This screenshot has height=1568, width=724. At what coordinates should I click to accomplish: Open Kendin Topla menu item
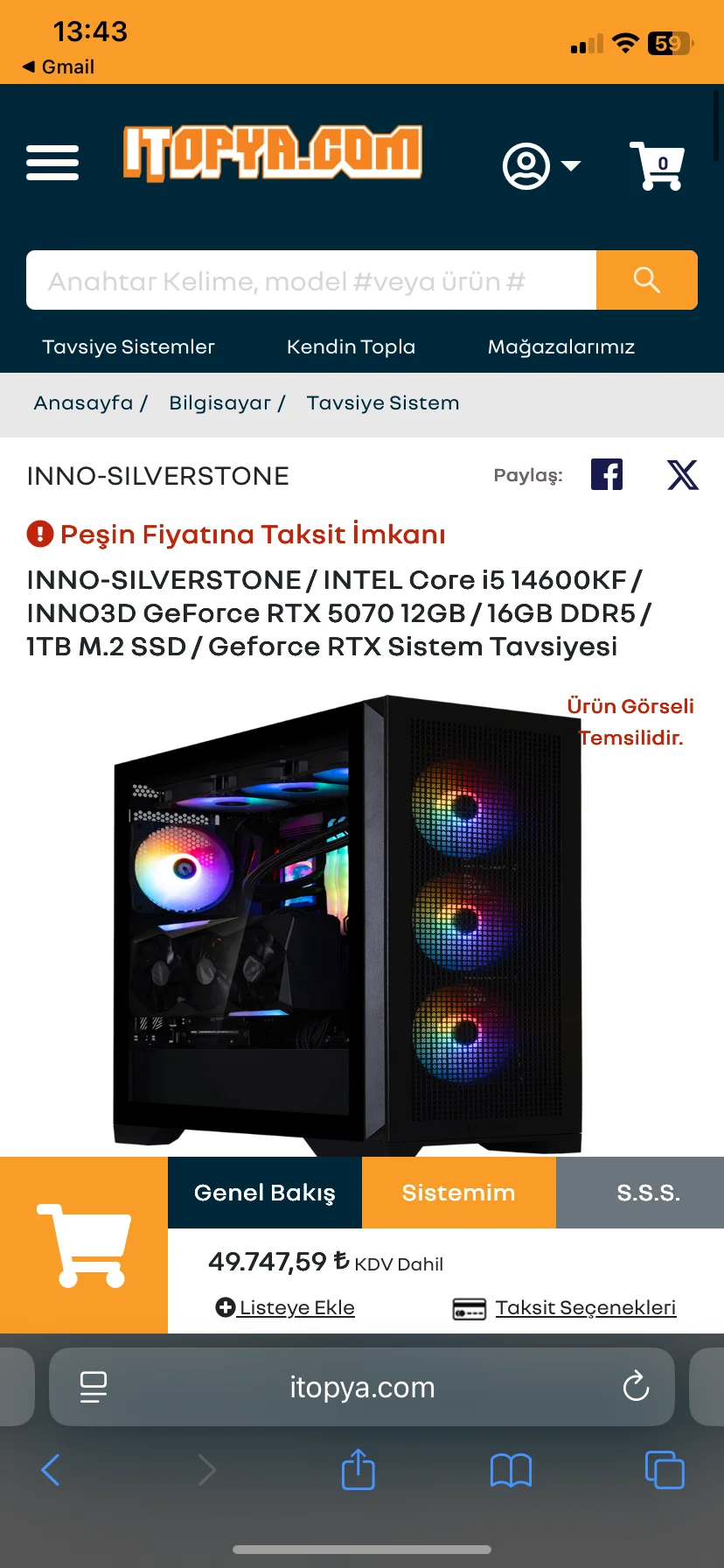tap(351, 346)
